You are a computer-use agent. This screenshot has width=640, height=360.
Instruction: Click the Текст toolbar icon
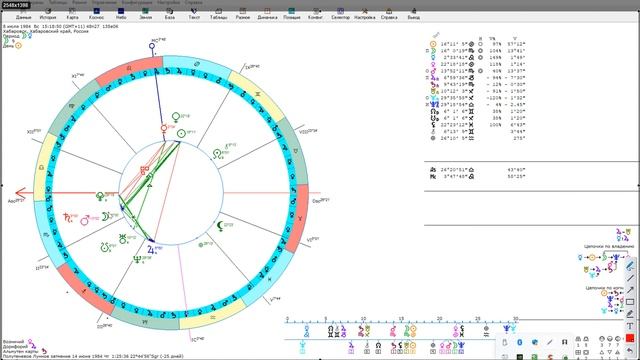click(x=194, y=14)
